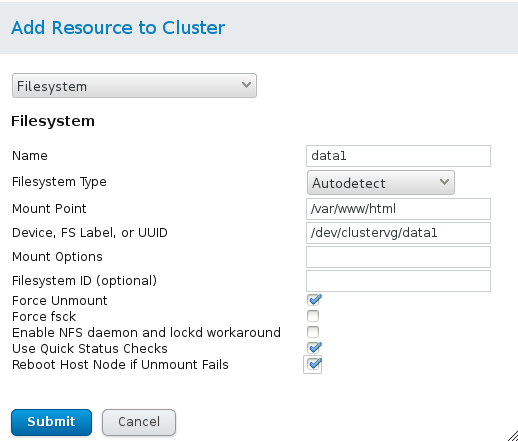
Task: Click the Force Unmount label text
Action: tap(60, 301)
